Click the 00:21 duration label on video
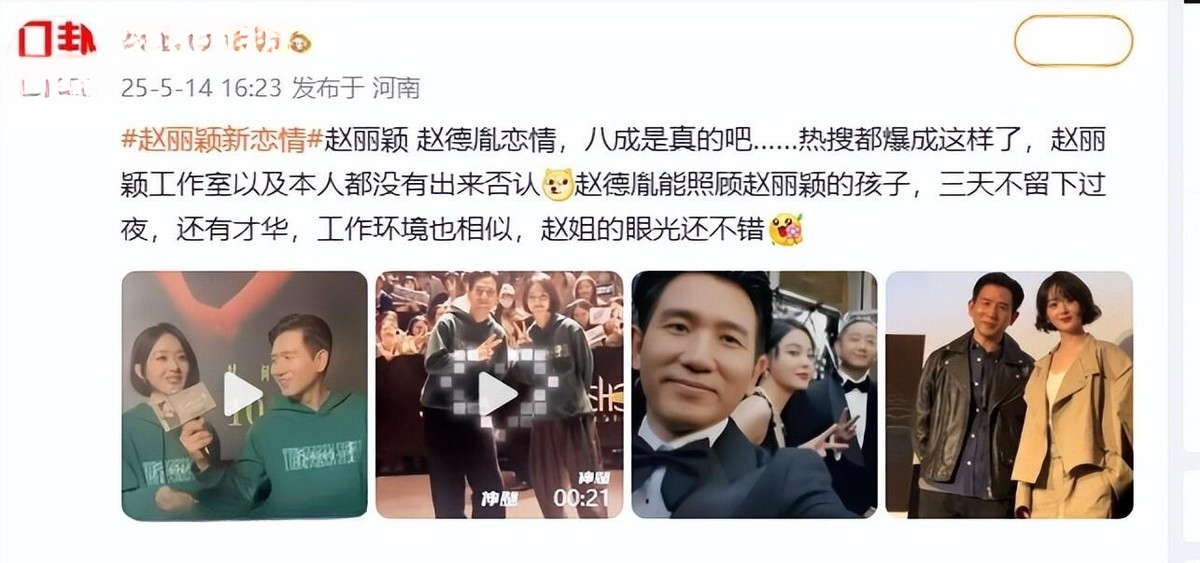The width and height of the screenshot is (1200, 563). tap(582, 498)
